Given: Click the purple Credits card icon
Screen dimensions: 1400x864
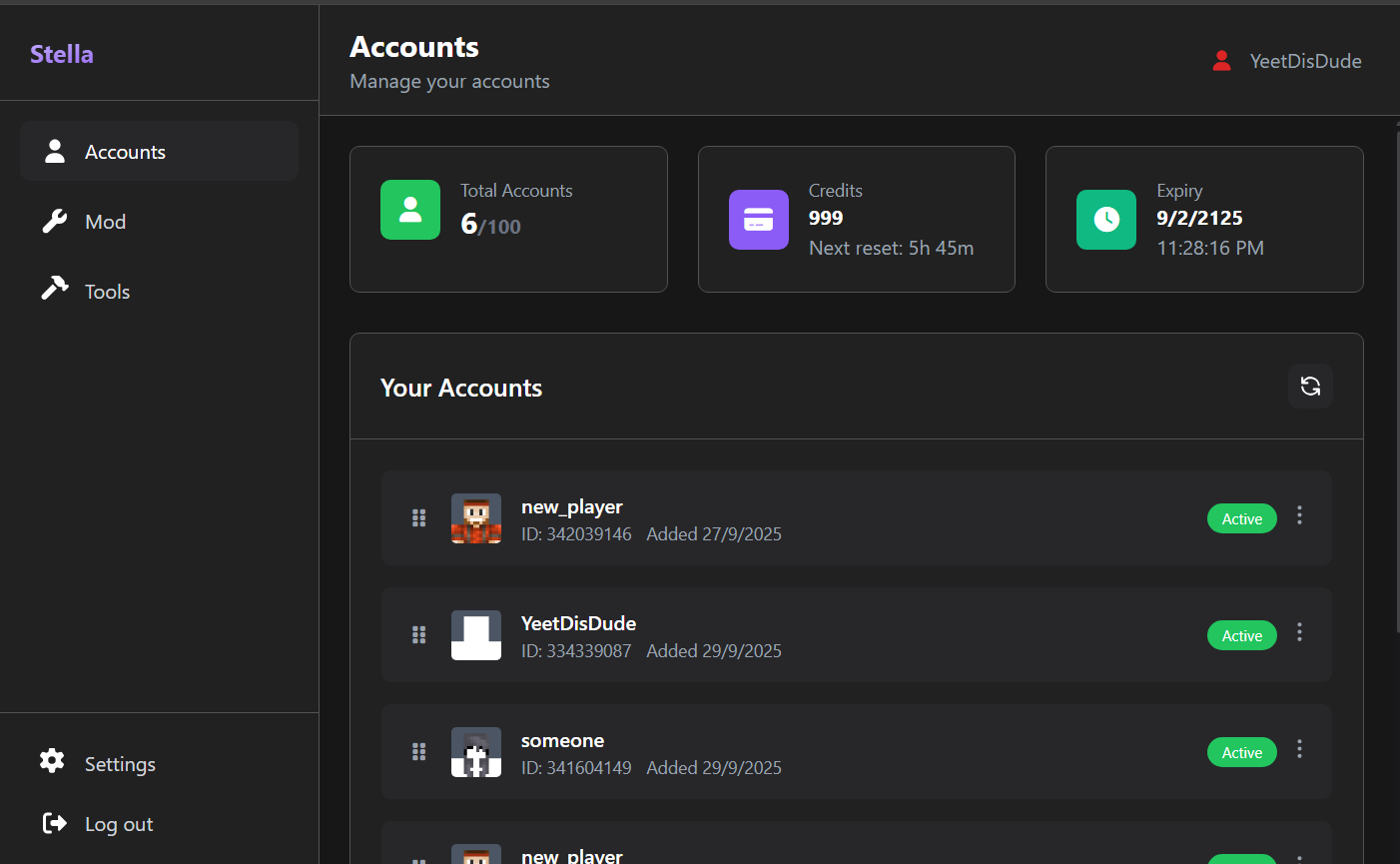Looking at the screenshot, I should click(x=759, y=220).
